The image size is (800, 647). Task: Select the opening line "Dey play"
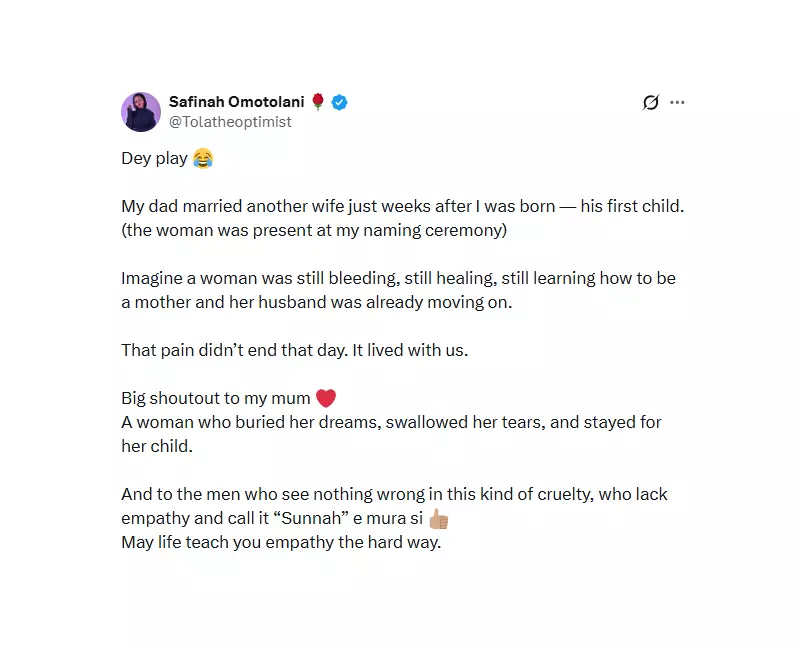(x=155, y=158)
